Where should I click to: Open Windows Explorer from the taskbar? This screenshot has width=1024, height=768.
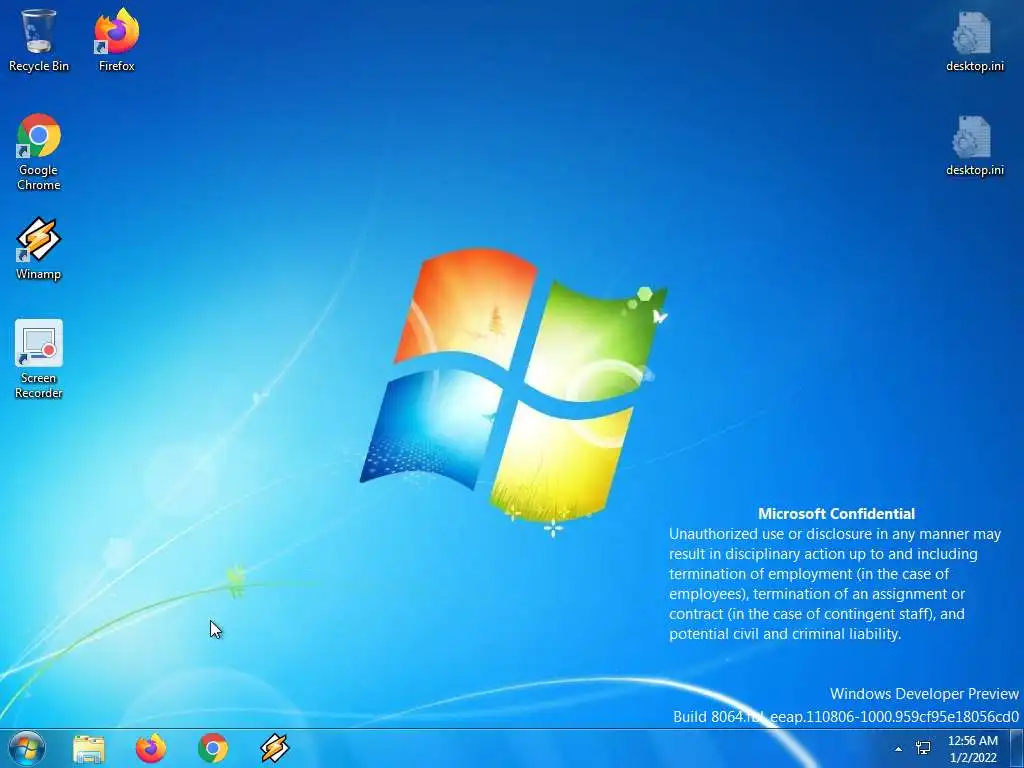[x=89, y=749]
